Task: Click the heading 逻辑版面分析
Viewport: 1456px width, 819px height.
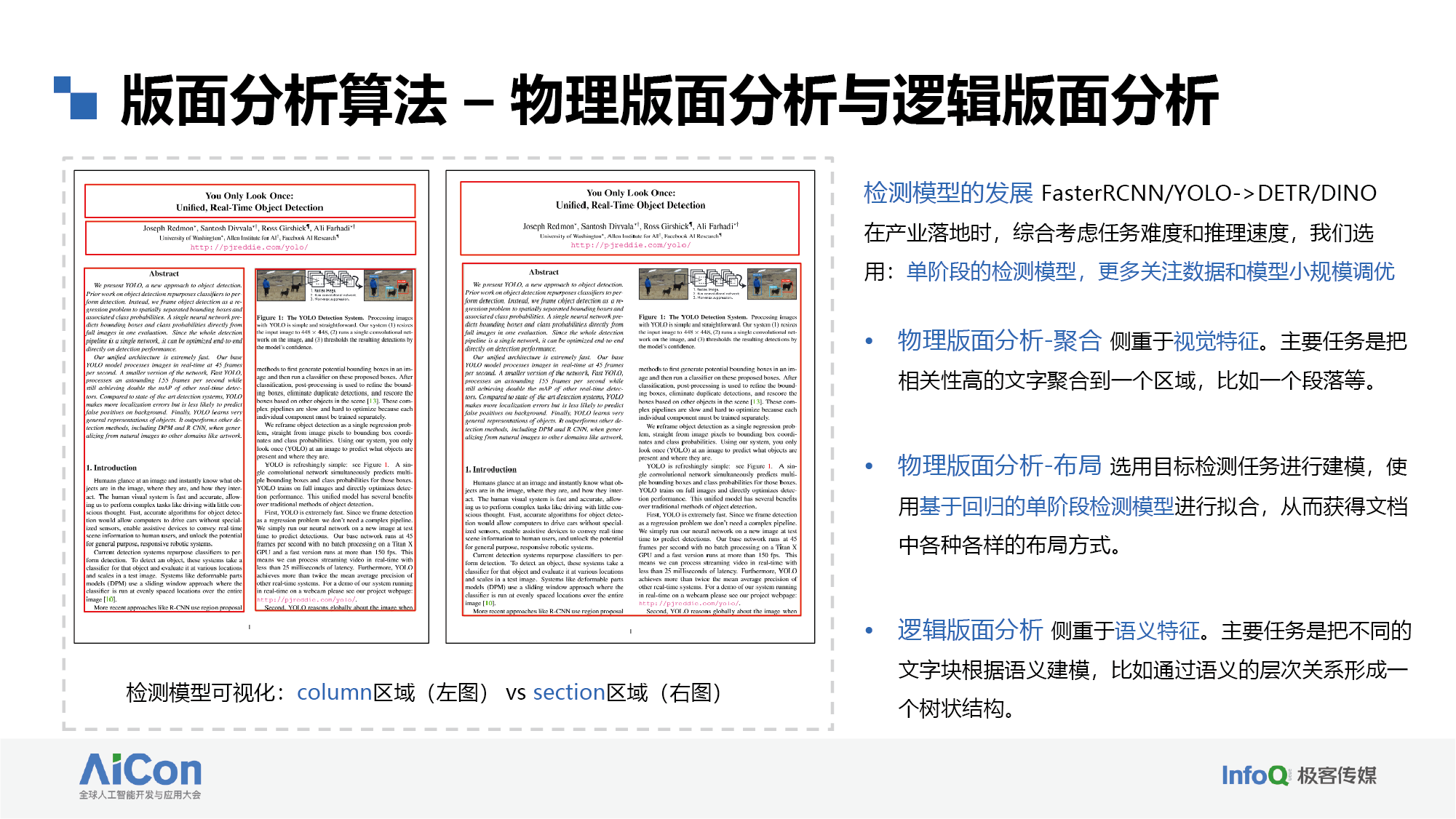Action: 970,630
